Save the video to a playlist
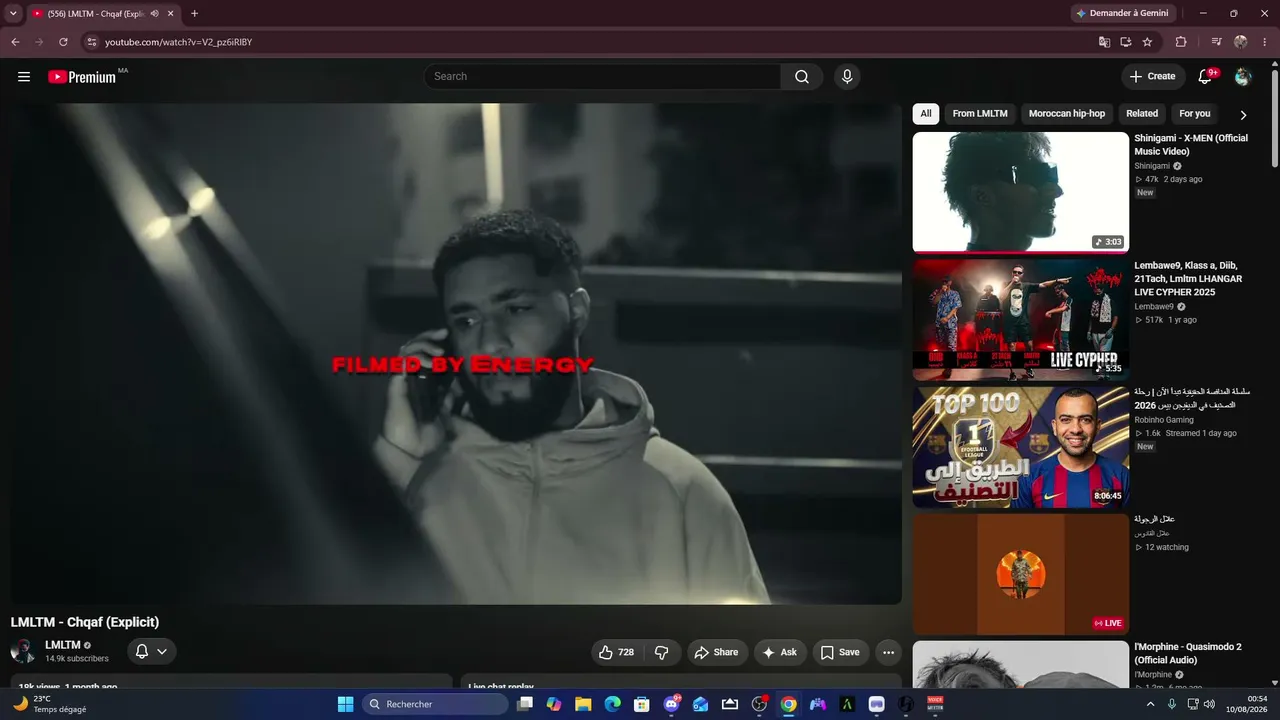The height and width of the screenshot is (720, 1280). pos(840,652)
